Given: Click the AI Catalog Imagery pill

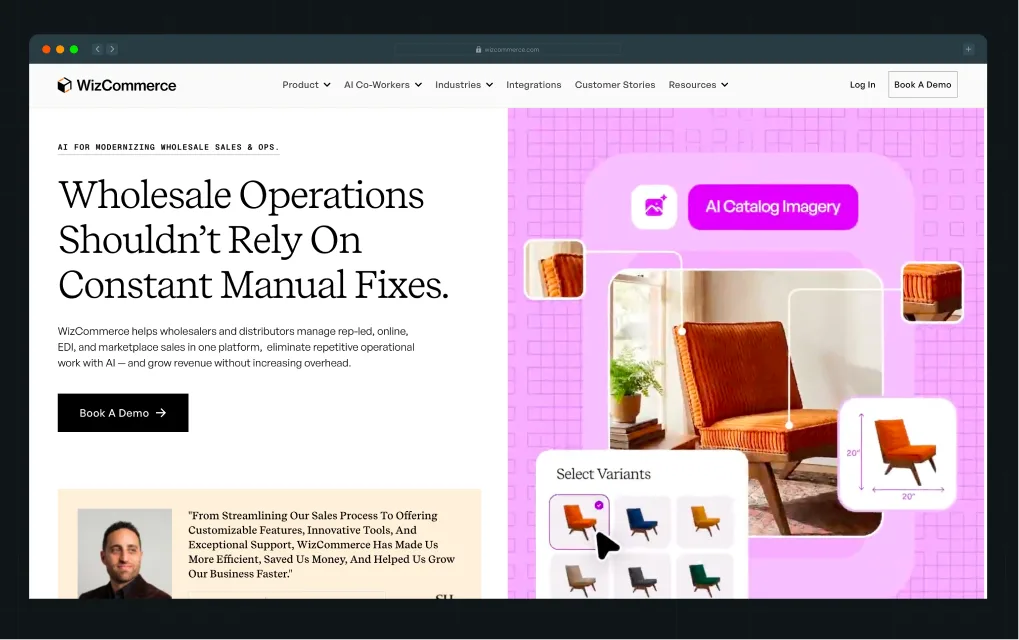Looking at the screenshot, I should pyautogui.click(x=773, y=207).
